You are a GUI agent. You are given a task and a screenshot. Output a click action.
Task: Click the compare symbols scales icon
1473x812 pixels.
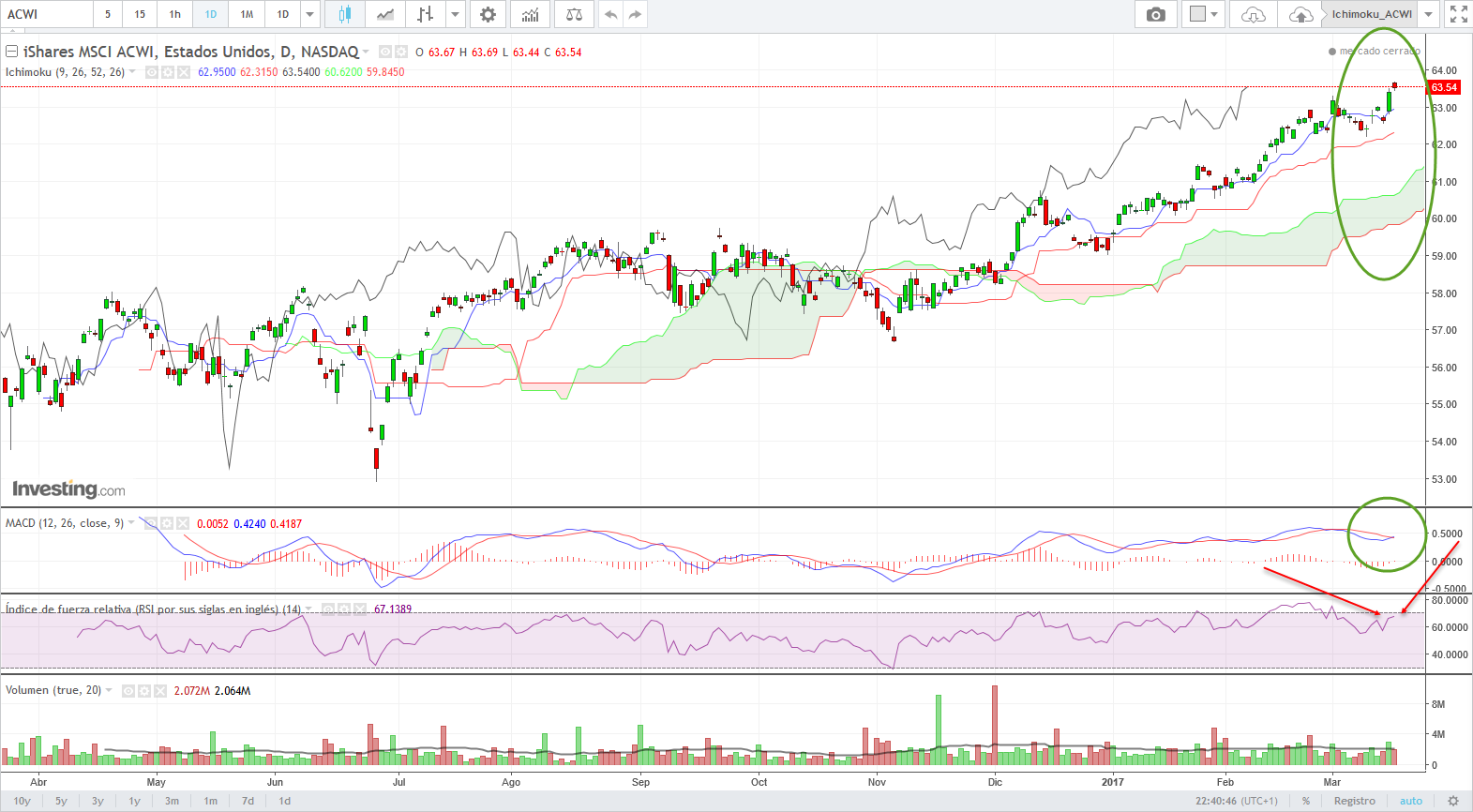pos(574,14)
